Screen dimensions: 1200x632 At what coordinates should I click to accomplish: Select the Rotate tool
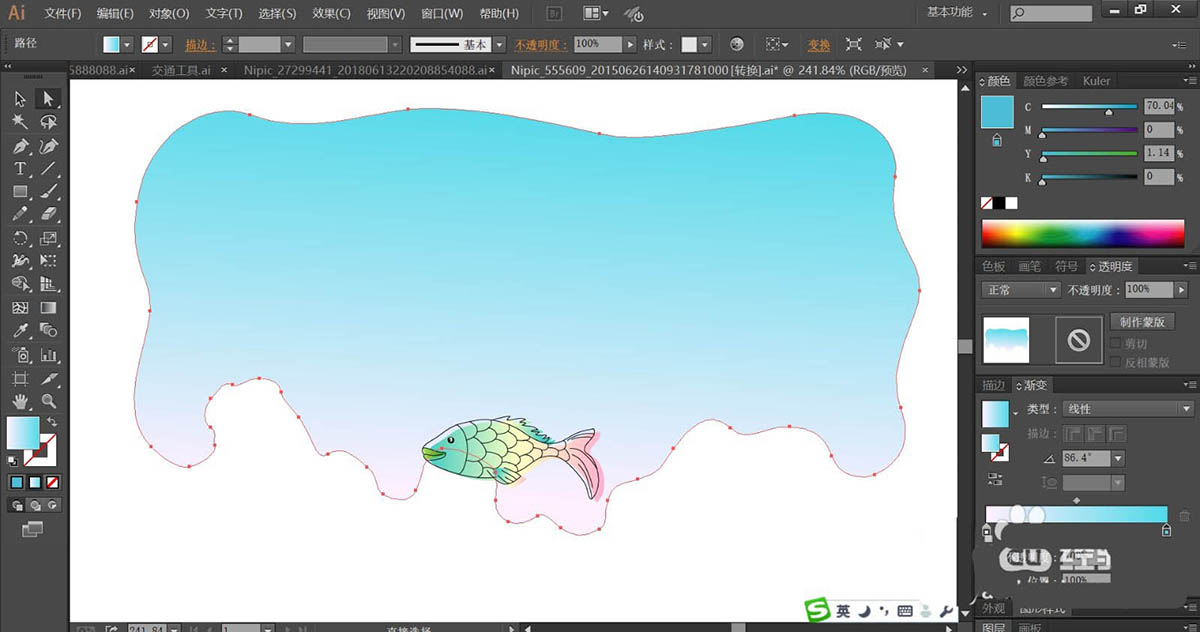pos(20,238)
